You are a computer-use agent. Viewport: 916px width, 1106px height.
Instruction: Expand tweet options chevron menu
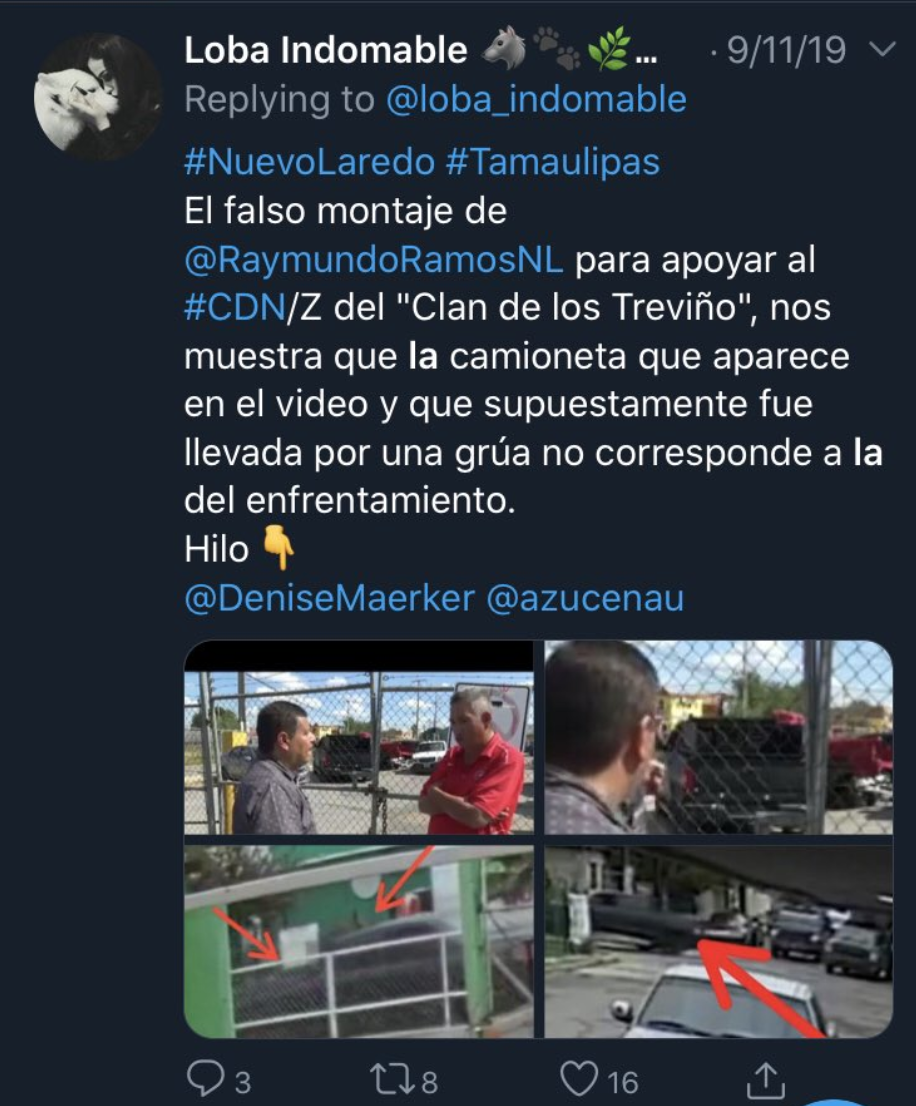click(x=882, y=49)
